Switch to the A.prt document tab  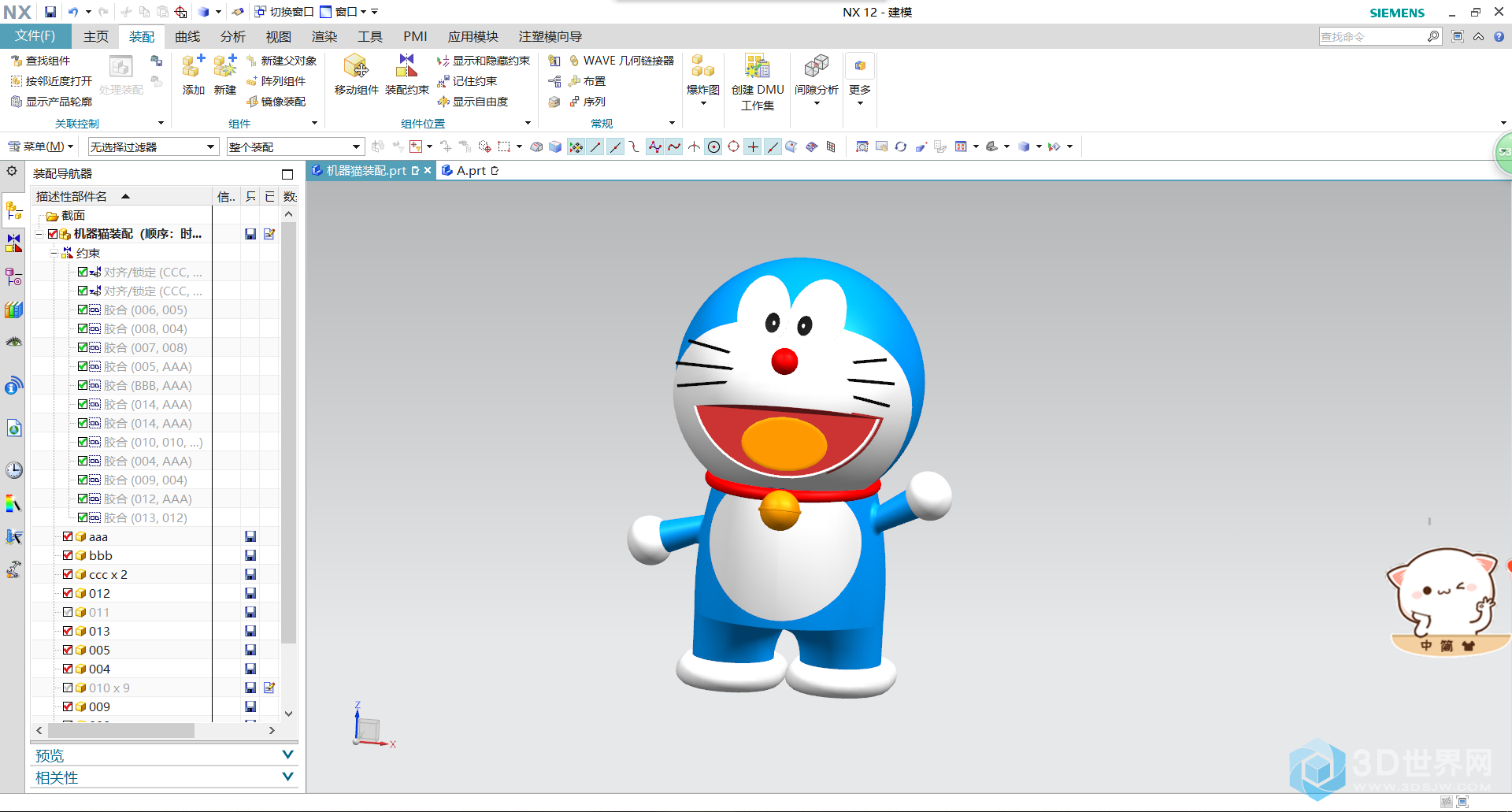471,170
